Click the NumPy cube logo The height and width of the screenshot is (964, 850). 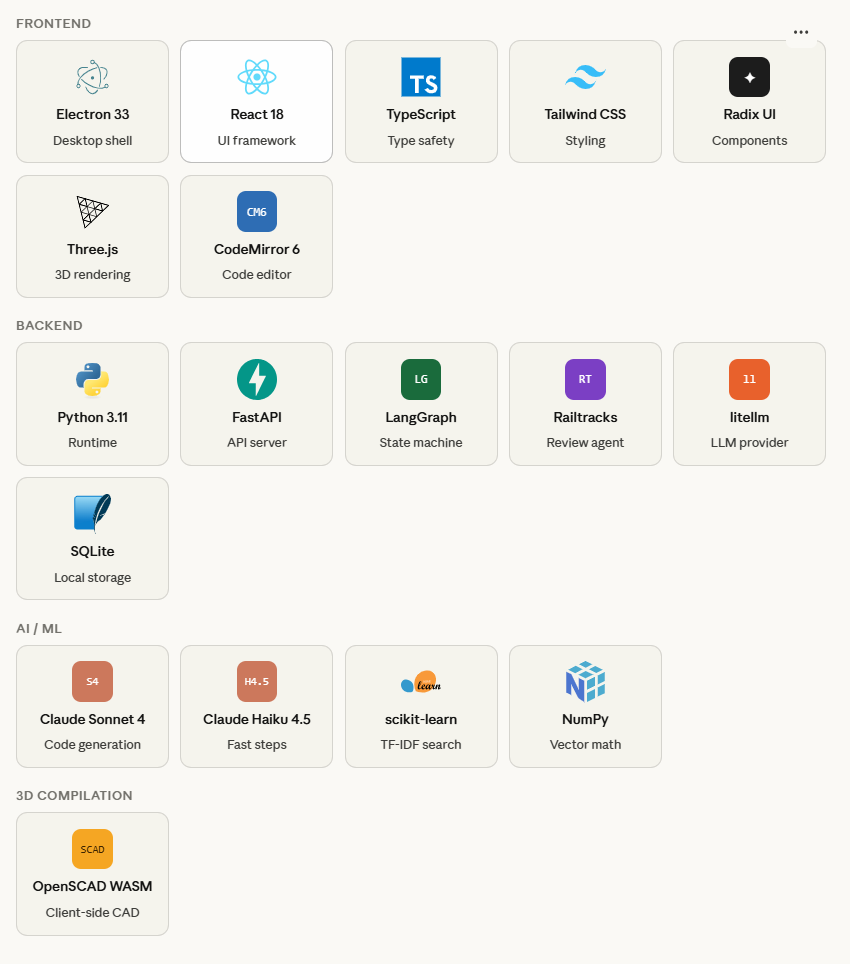click(x=585, y=681)
